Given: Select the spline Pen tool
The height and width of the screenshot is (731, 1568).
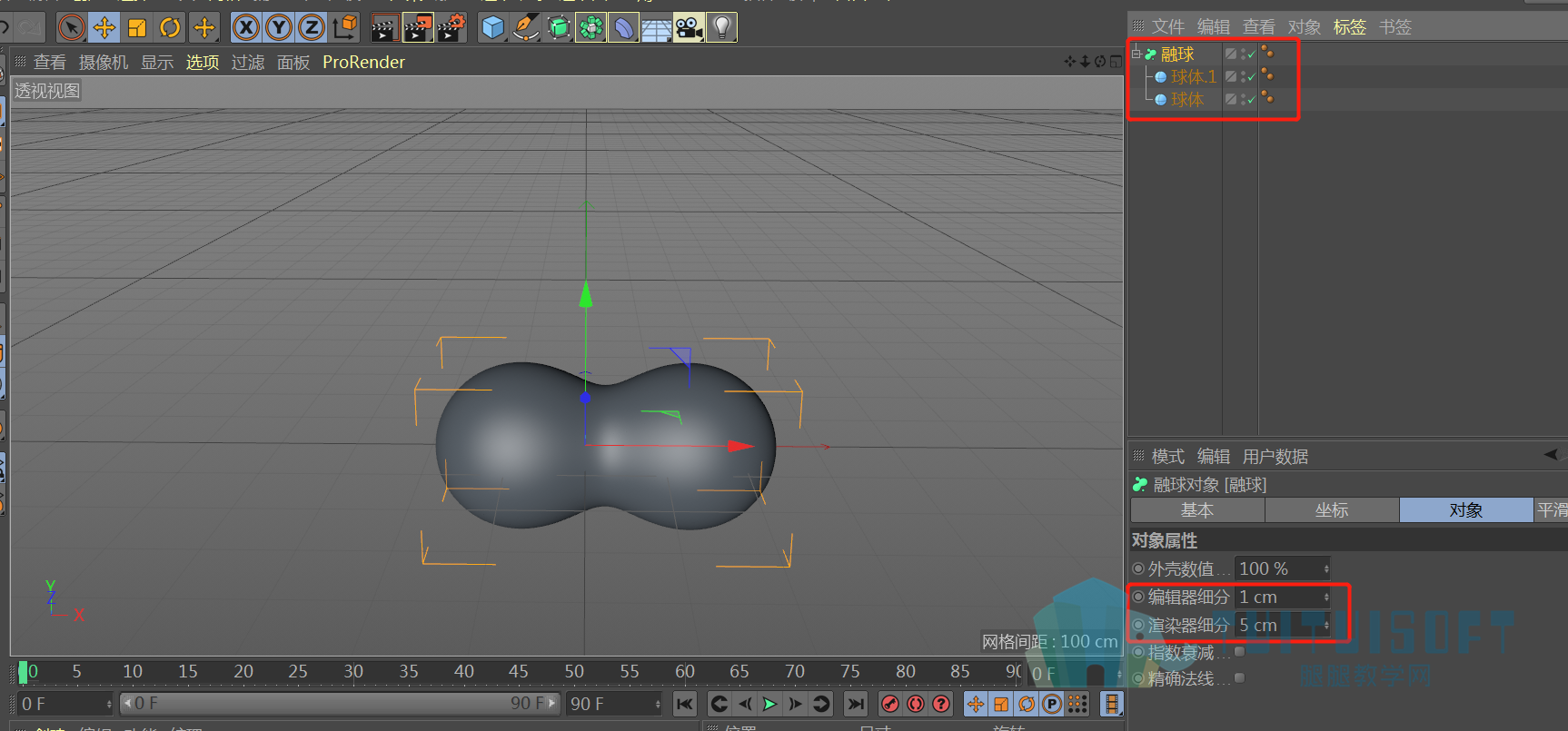Looking at the screenshot, I should pos(525,28).
